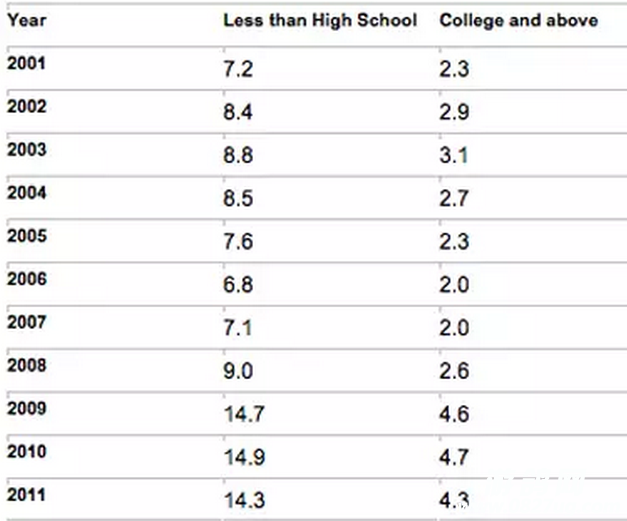Click the 9.0 value for 2008
This screenshot has width=627, height=521.
tap(238, 371)
